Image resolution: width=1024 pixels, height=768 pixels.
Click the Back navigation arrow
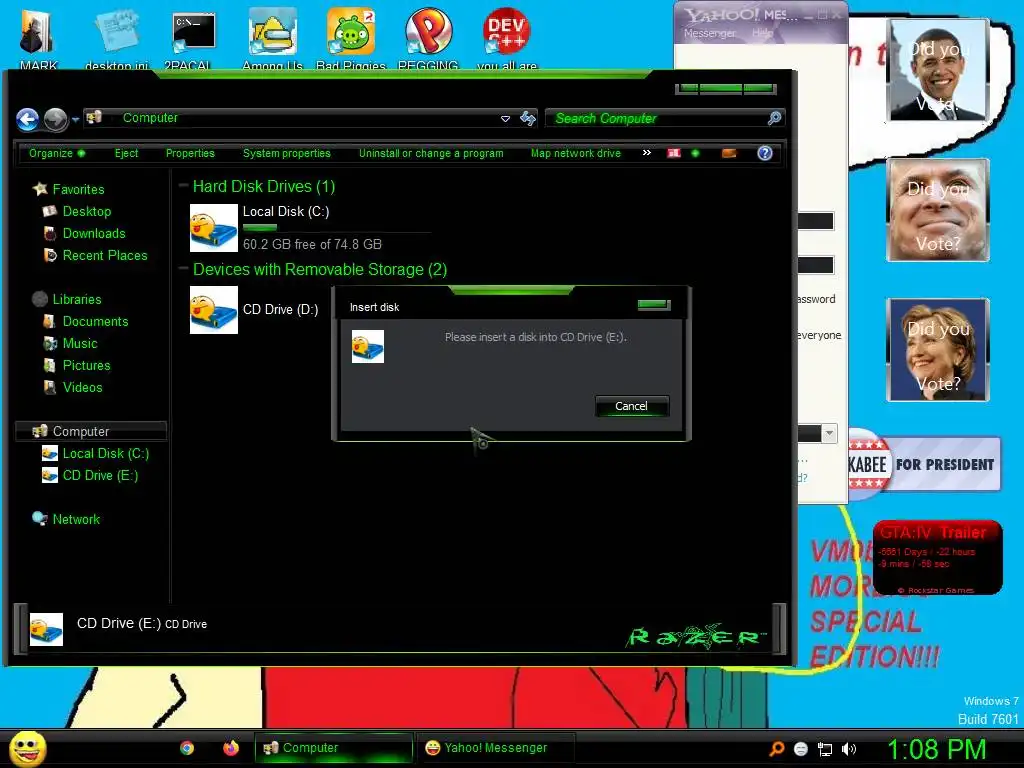27,119
